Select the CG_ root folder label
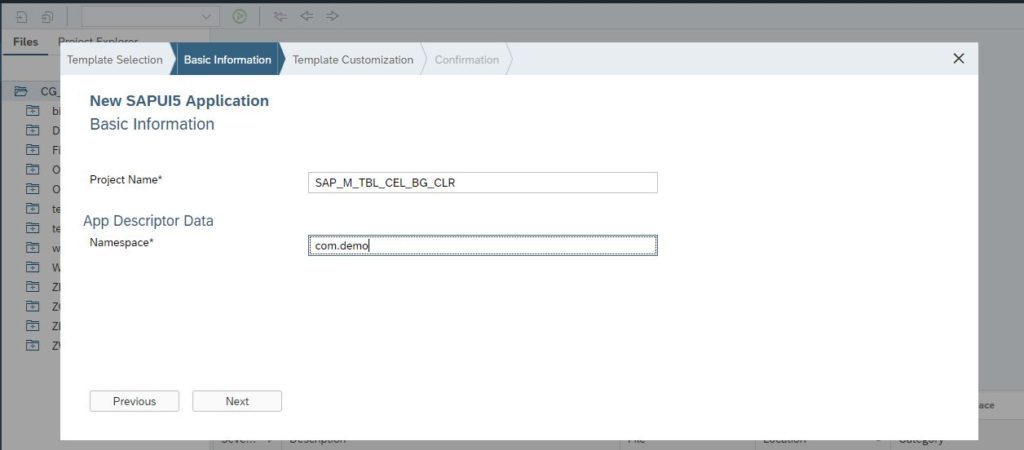 tap(50, 91)
